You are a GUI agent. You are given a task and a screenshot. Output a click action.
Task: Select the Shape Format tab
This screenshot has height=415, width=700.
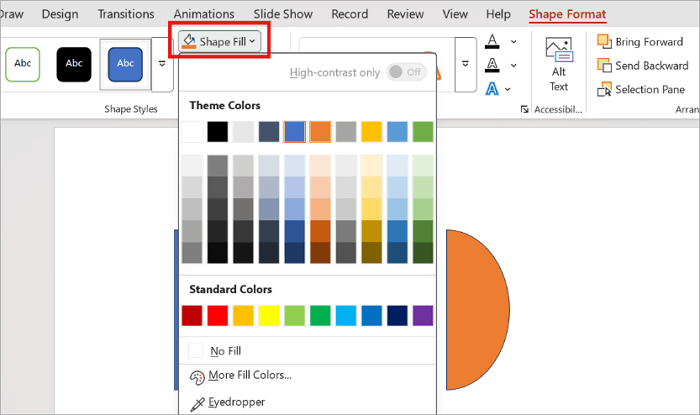coord(567,14)
